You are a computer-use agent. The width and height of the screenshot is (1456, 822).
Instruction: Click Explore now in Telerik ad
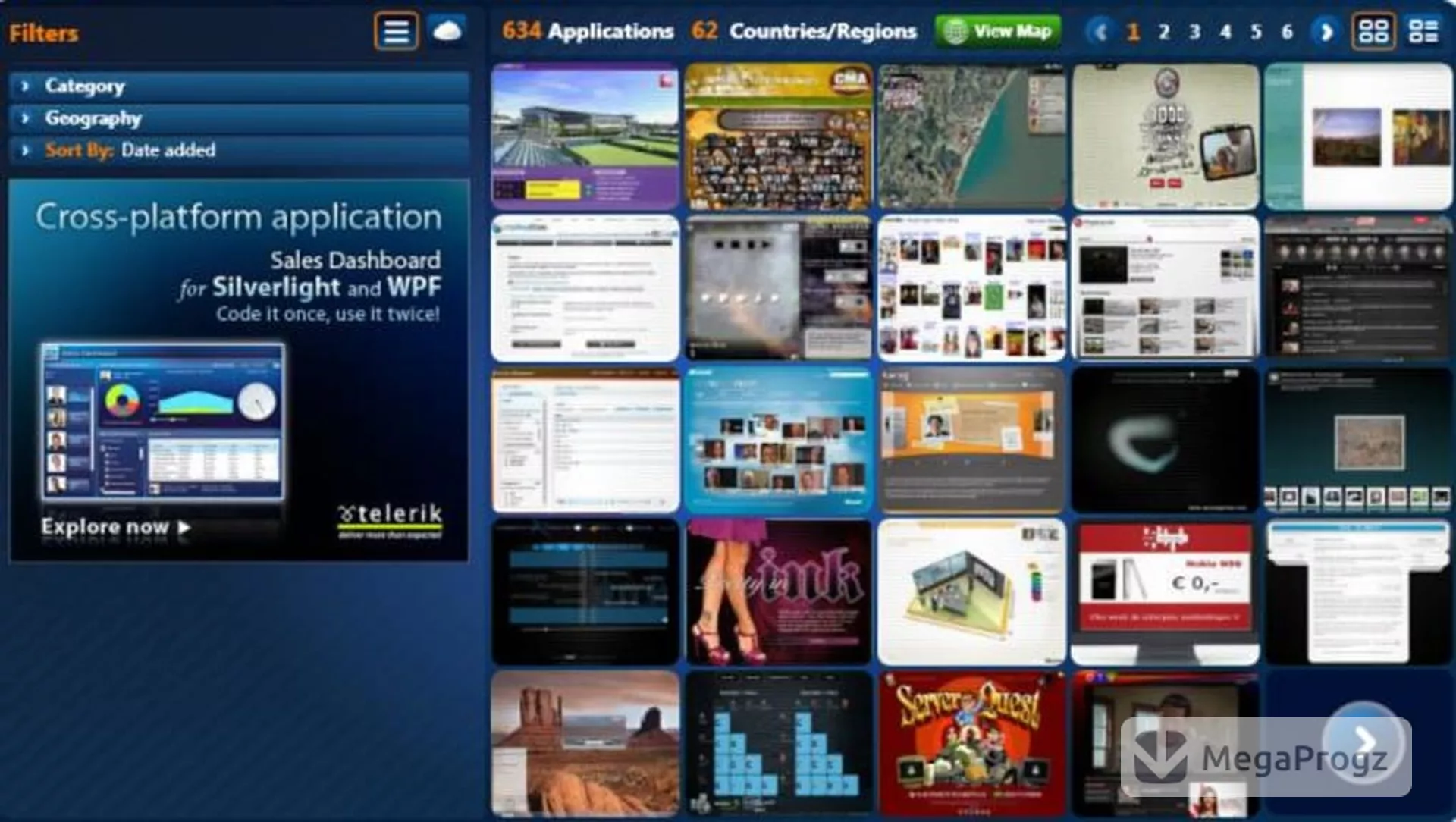pos(115,526)
